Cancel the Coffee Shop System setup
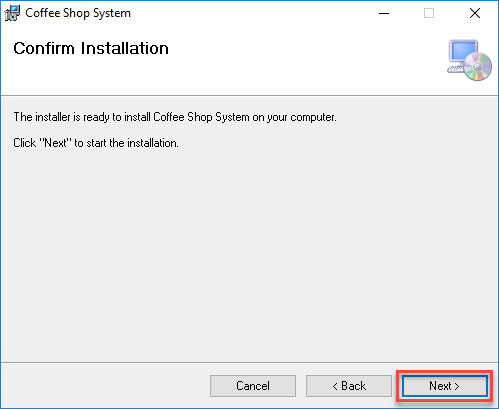The height and width of the screenshot is (409, 499). (253, 386)
